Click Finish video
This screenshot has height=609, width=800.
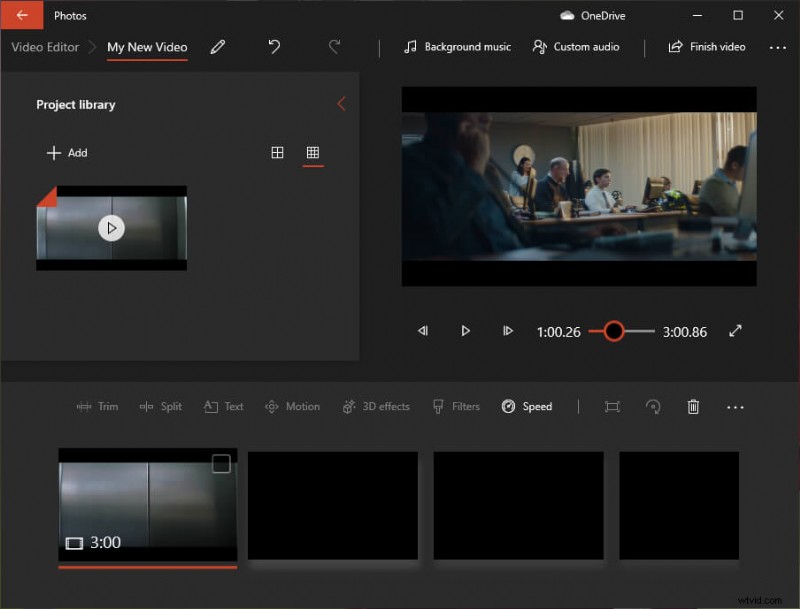point(707,47)
